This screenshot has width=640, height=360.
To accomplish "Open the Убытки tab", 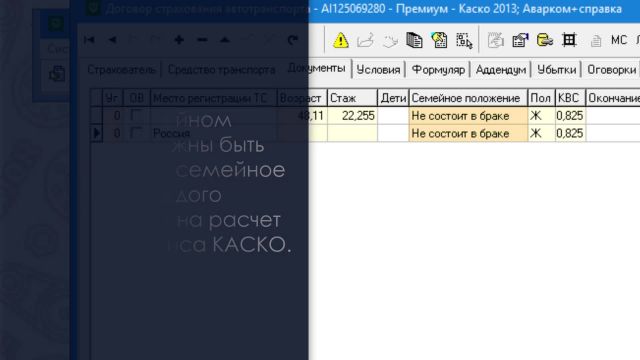I will coord(556,70).
